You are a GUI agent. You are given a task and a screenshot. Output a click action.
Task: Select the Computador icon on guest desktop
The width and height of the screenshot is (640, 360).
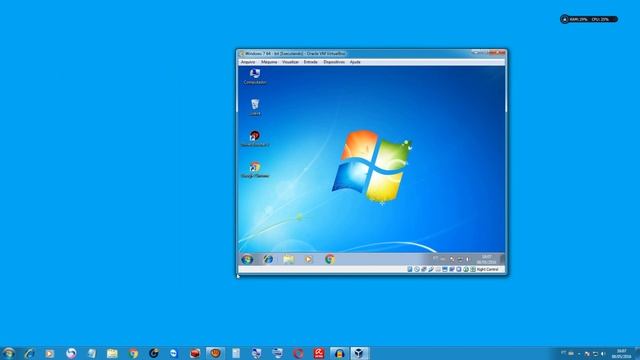coord(255,76)
